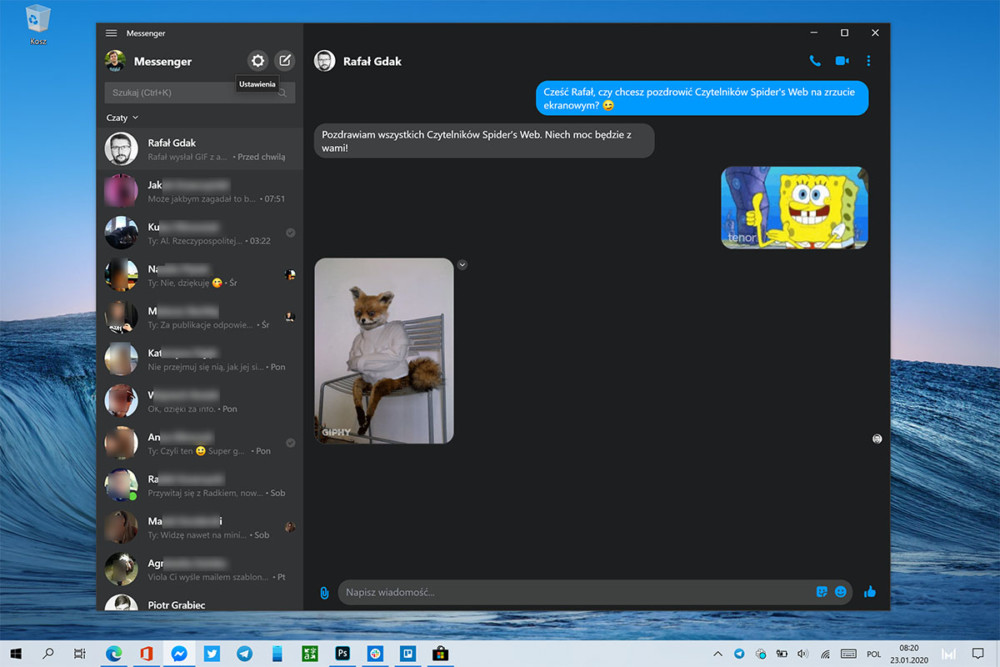Viewport: 1000px width, 667px height.
Task: Open touch keyboard icon in system tray
Action: tap(848, 654)
